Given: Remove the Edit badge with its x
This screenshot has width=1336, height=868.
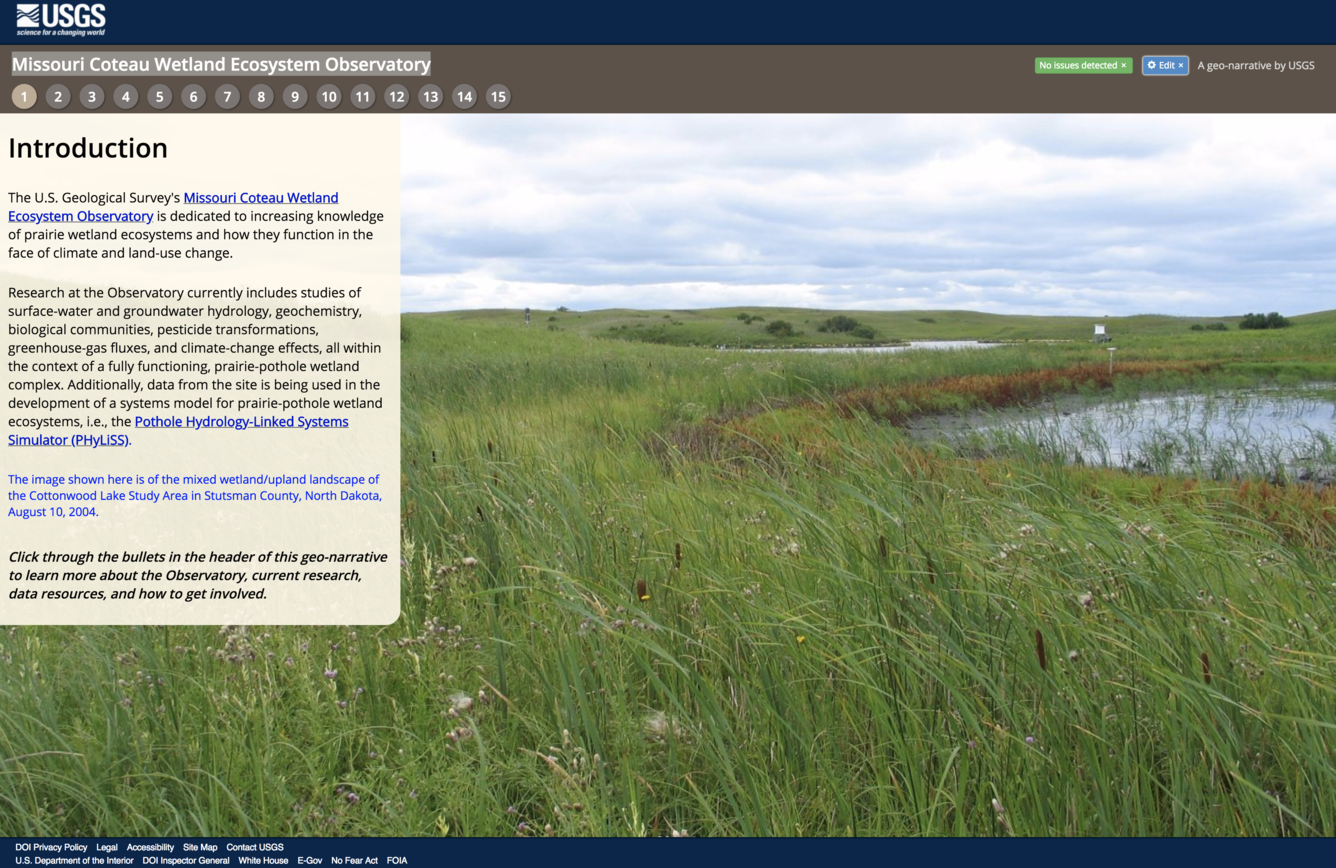Looking at the screenshot, I should (1181, 65).
